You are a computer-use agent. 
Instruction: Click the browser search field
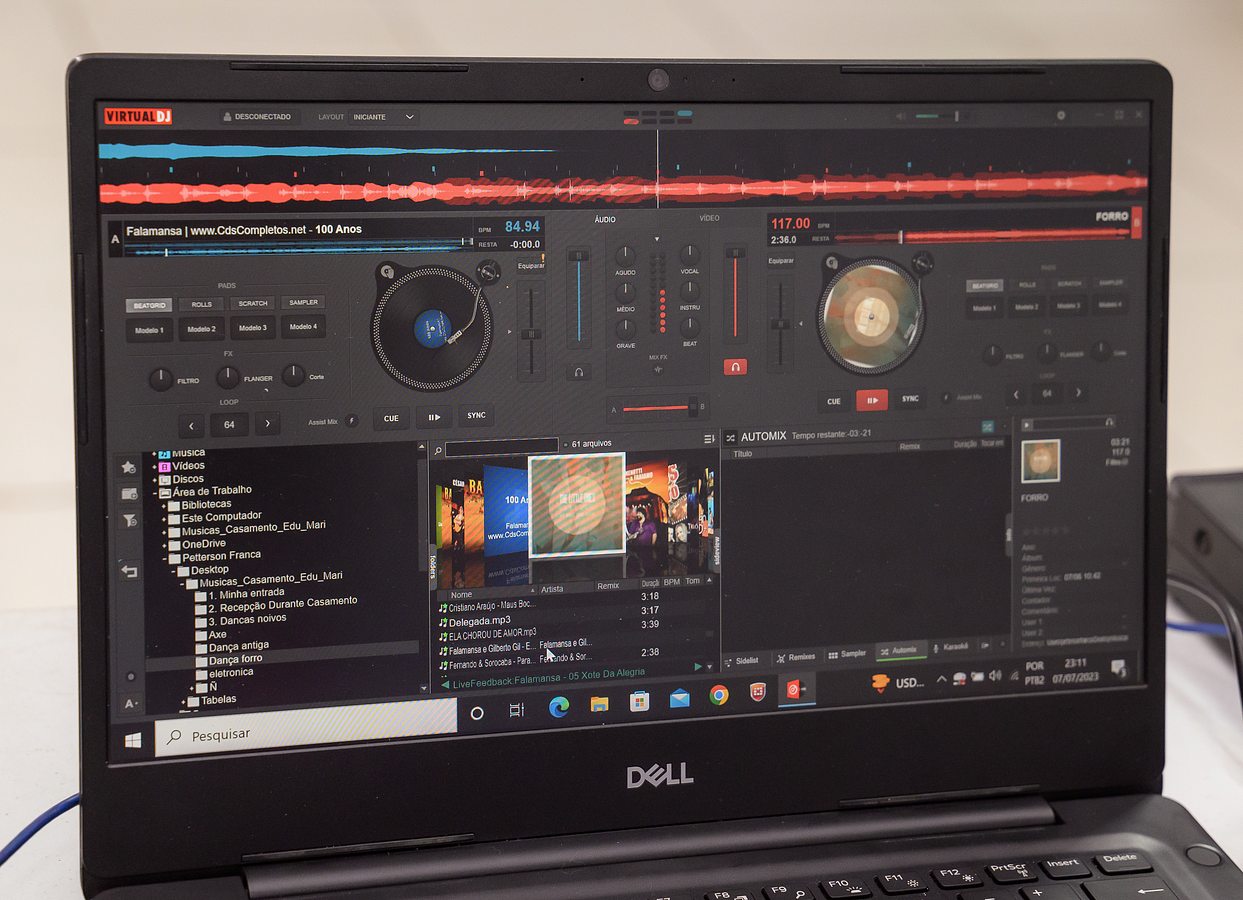click(x=501, y=447)
